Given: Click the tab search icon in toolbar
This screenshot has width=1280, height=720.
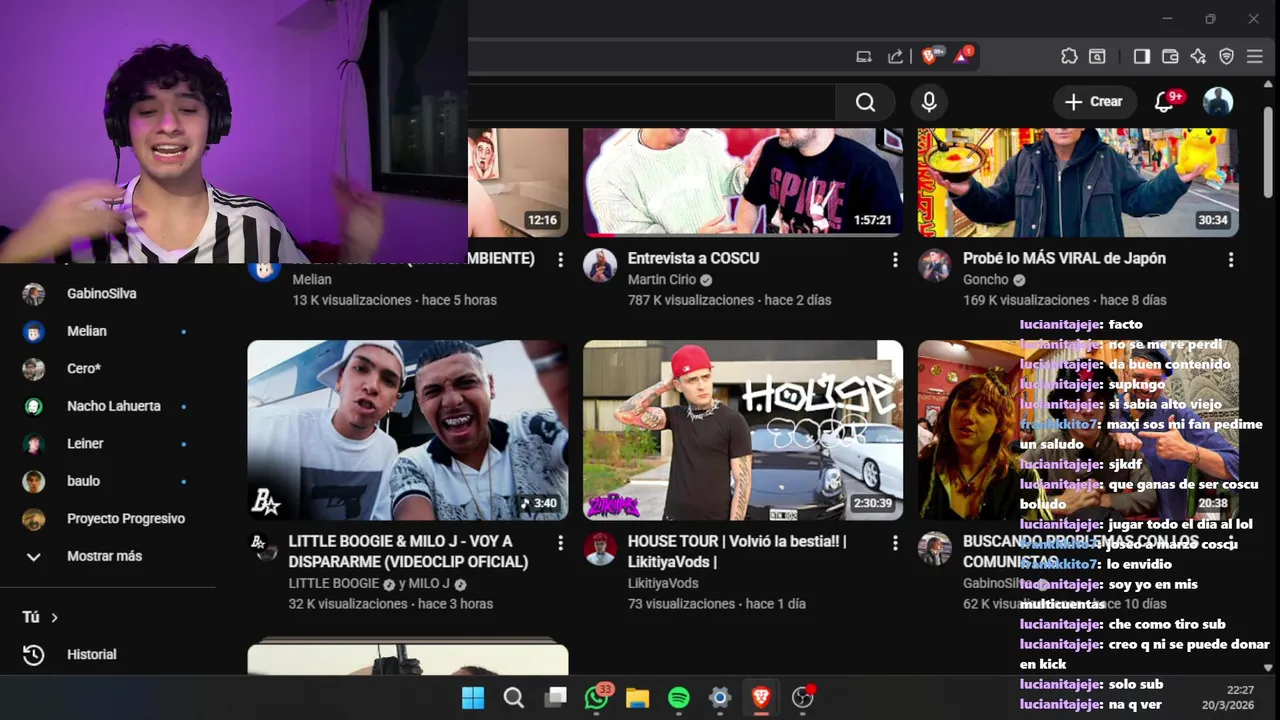Looking at the screenshot, I should pyautogui.click(x=1097, y=57).
